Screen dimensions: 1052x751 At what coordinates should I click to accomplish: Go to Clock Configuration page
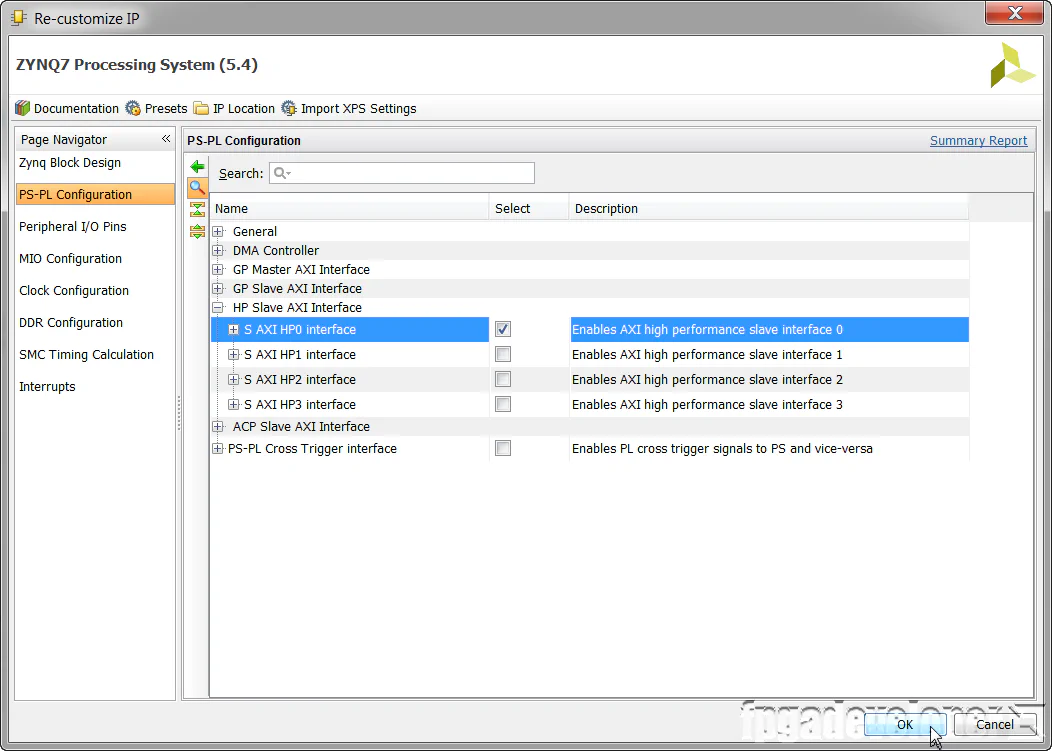(74, 291)
